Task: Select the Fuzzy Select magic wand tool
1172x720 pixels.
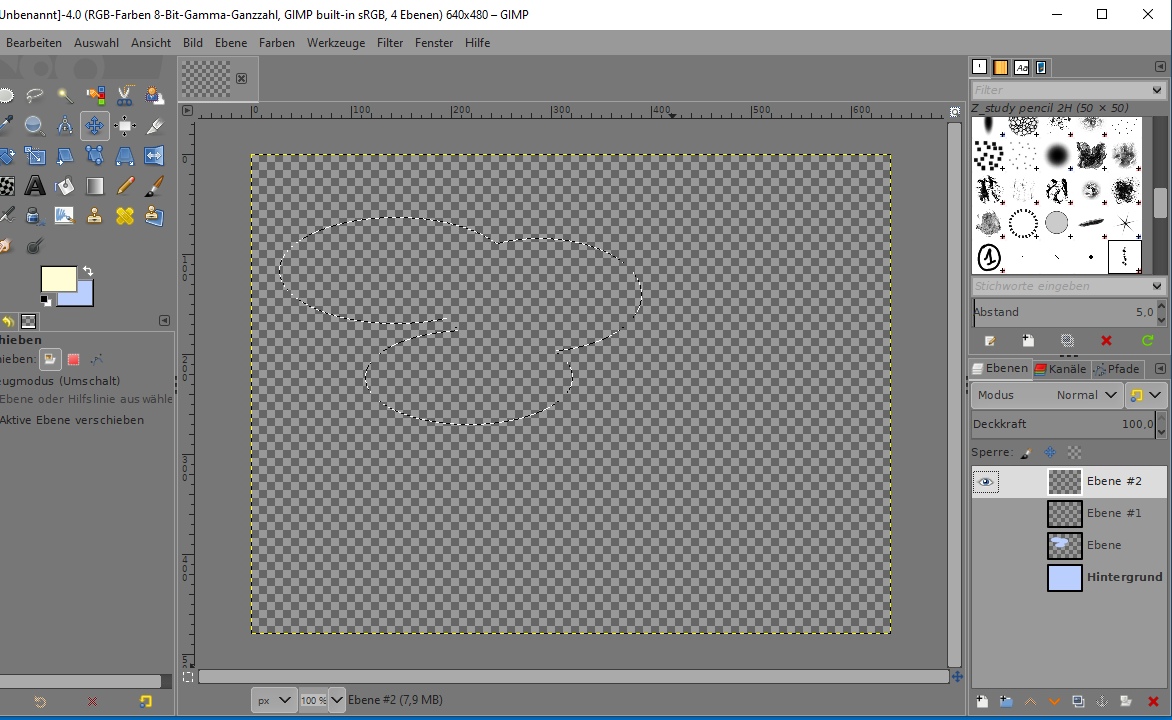Action: 65,95
